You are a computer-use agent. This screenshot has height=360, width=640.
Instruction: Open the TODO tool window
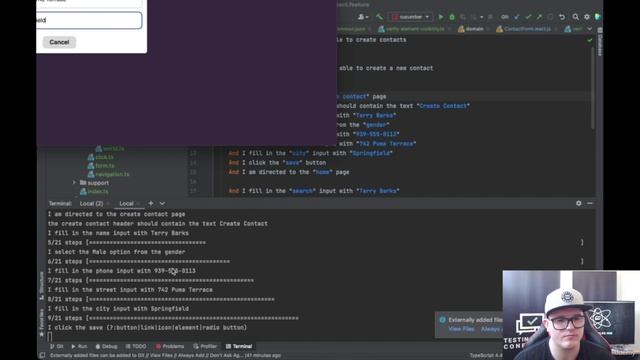click(x=135, y=346)
